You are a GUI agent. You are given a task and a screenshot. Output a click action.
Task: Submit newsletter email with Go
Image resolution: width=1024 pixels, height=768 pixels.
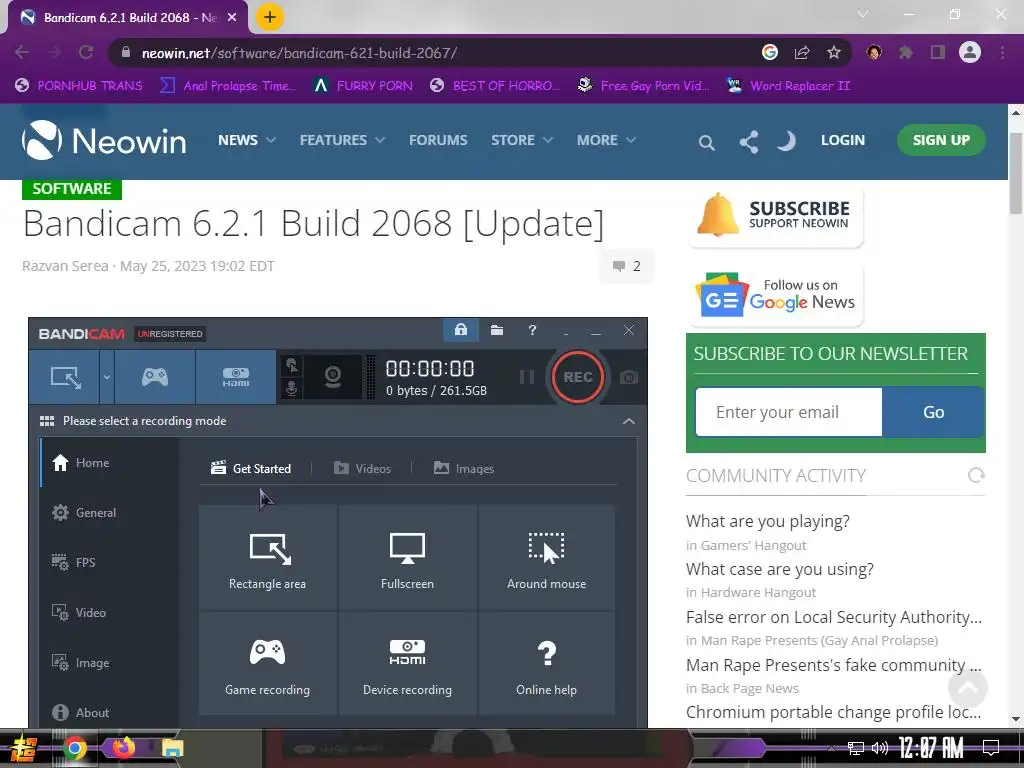tap(933, 412)
